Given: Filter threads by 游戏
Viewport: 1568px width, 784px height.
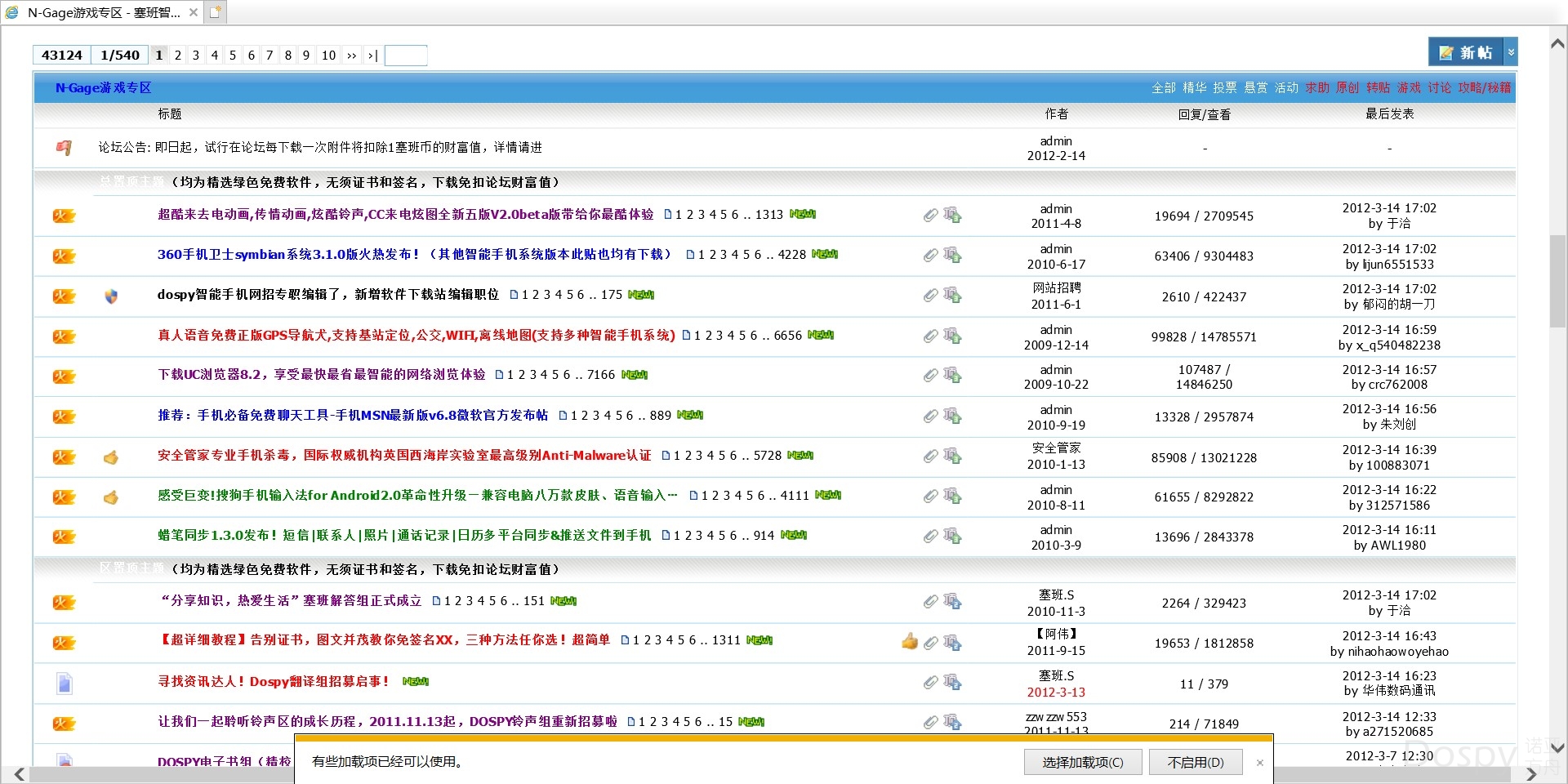Looking at the screenshot, I should coord(1409,87).
